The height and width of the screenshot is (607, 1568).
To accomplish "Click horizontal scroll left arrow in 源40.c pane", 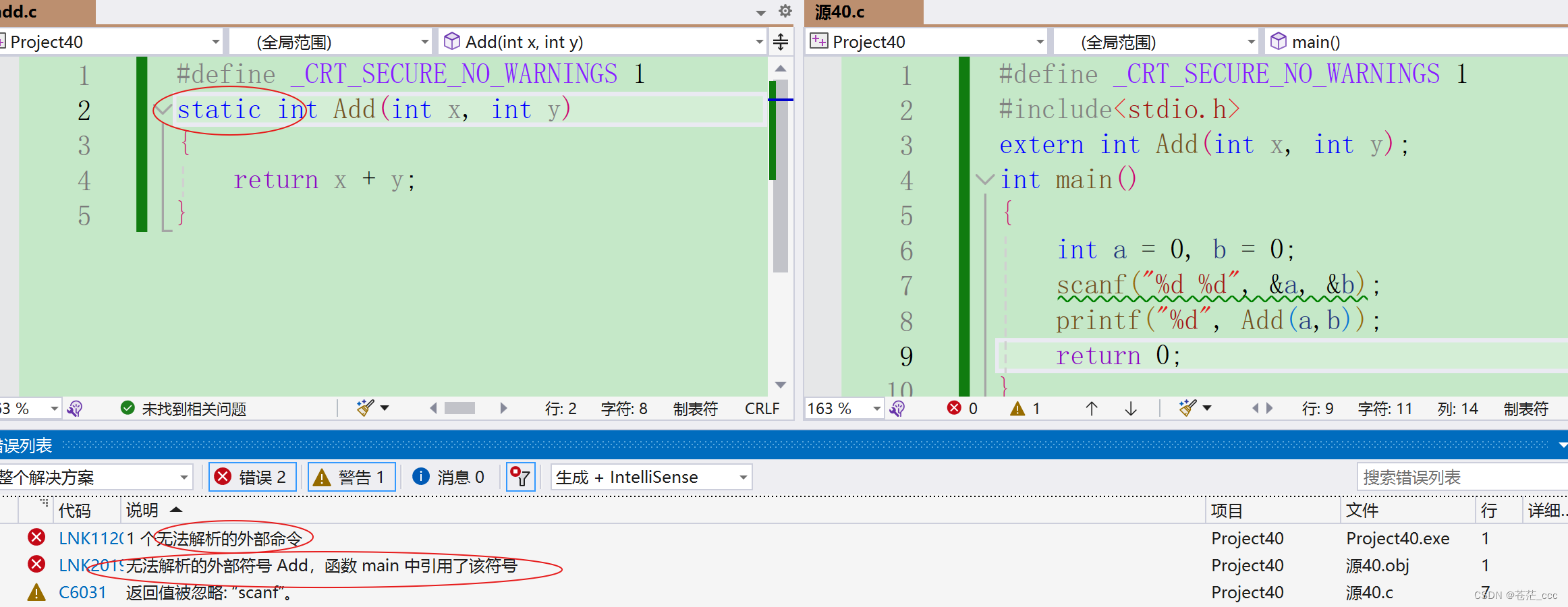I will tap(1255, 408).
